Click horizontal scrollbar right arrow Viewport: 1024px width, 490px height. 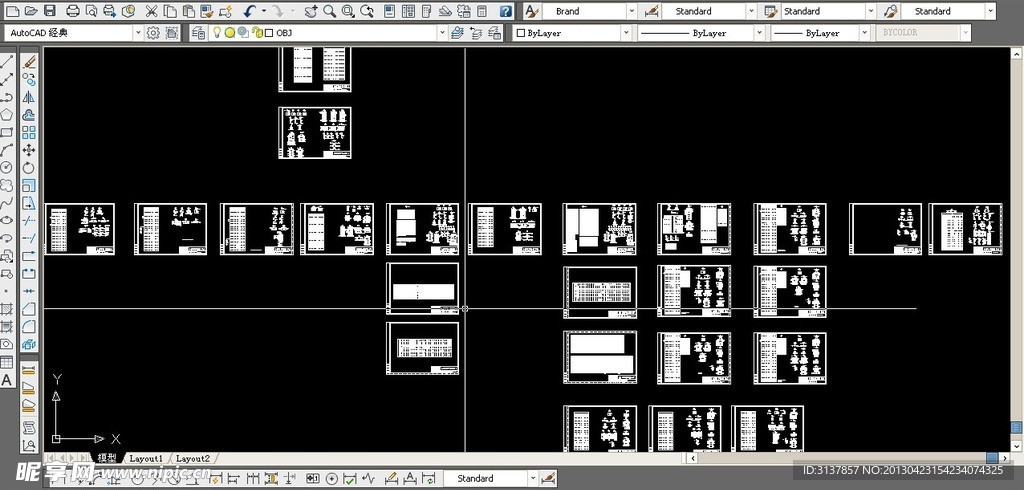click(x=1005, y=458)
